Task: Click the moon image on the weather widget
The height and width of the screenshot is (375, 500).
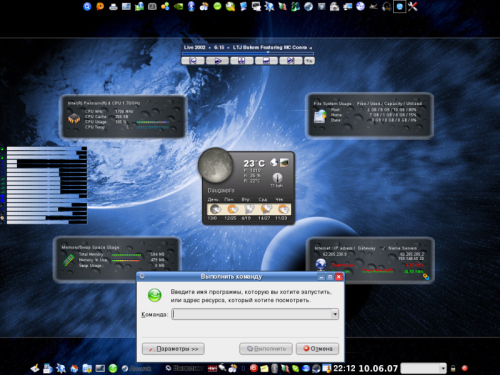Action: click(x=215, y=165)
